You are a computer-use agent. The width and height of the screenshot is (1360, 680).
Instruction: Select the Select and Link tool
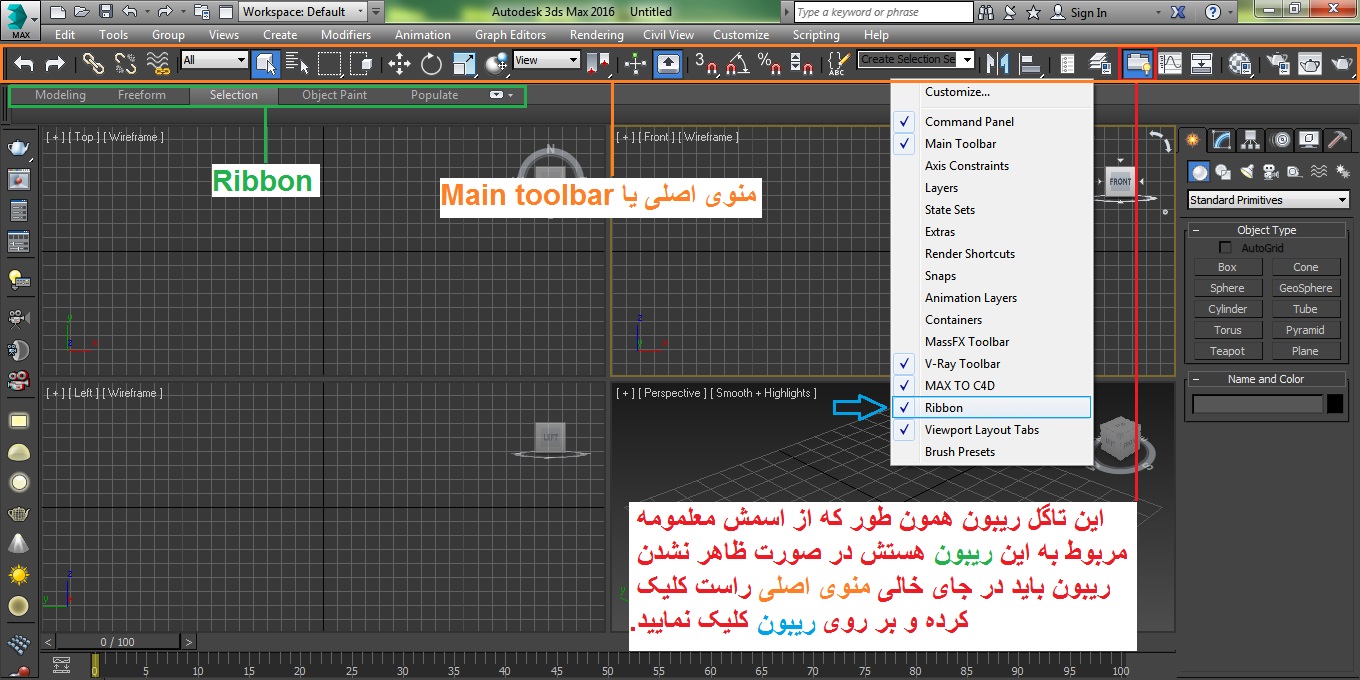[x=93, y=63]
